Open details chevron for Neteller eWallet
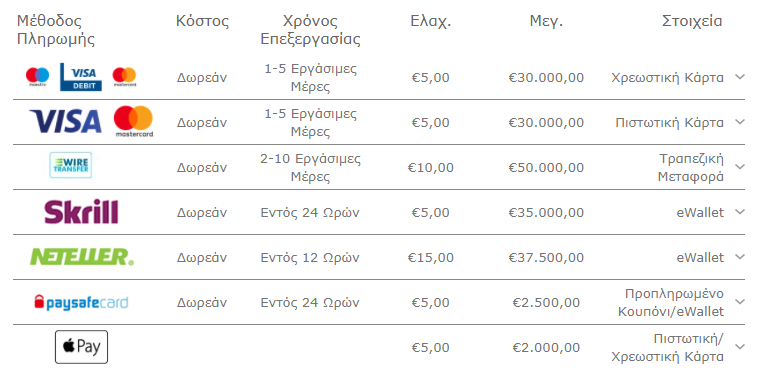Viewport: 767px width, 389px height. (740, 257)
